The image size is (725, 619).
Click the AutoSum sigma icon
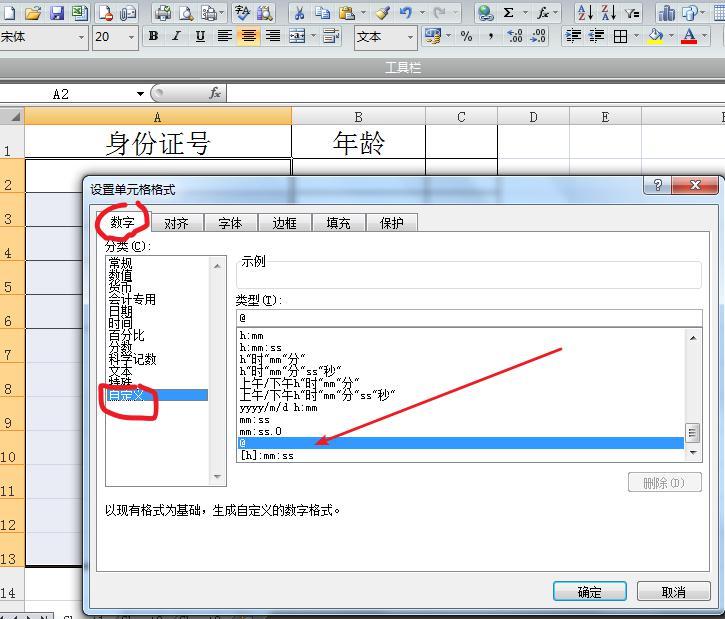[x=509, y=12]
